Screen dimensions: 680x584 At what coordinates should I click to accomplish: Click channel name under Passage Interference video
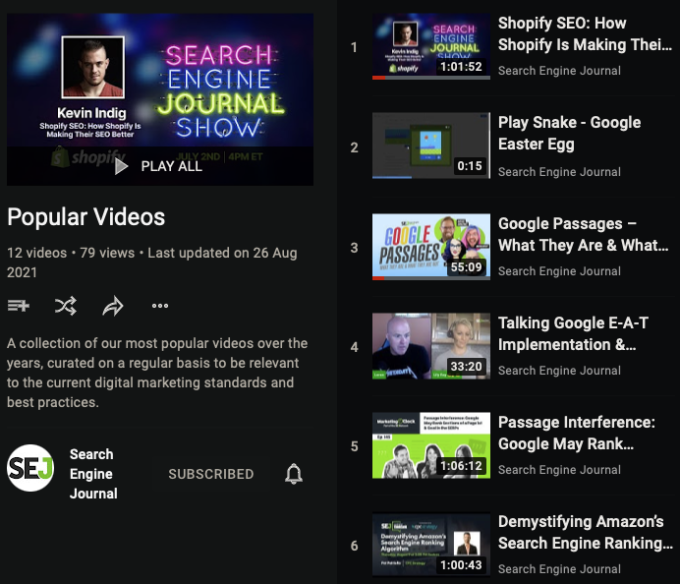[x=559, y=470]
